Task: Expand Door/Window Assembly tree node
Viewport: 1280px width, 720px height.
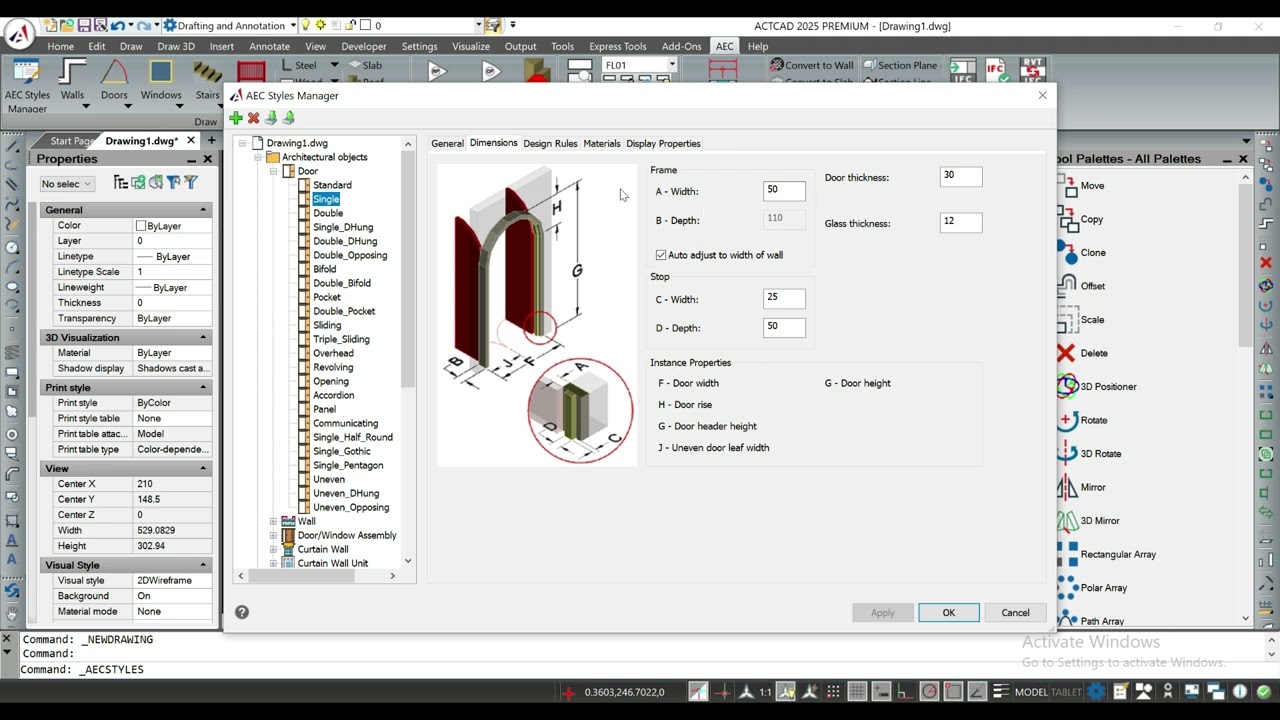Action: pos(273,535)
